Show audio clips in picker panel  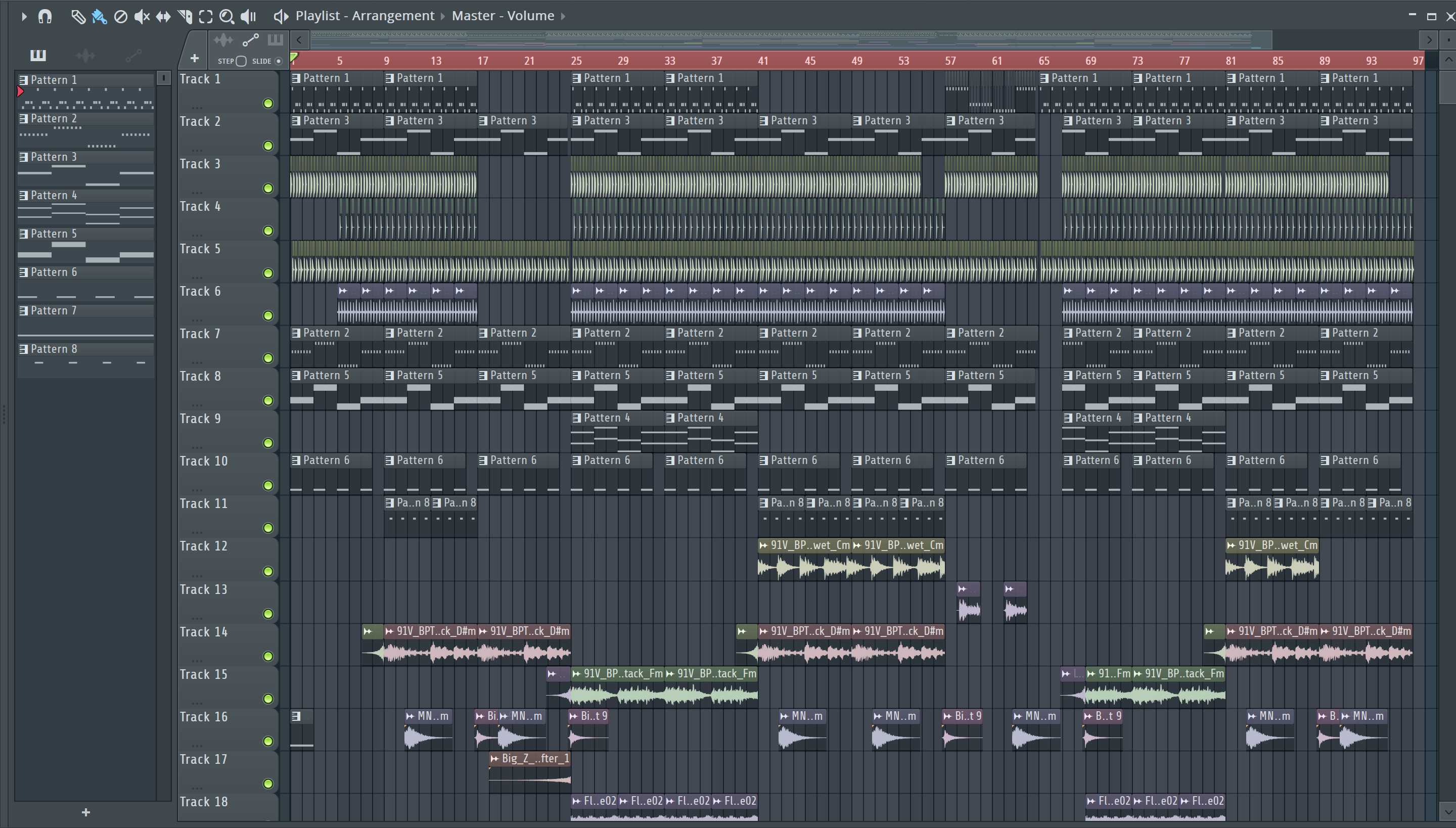point(85,55)
